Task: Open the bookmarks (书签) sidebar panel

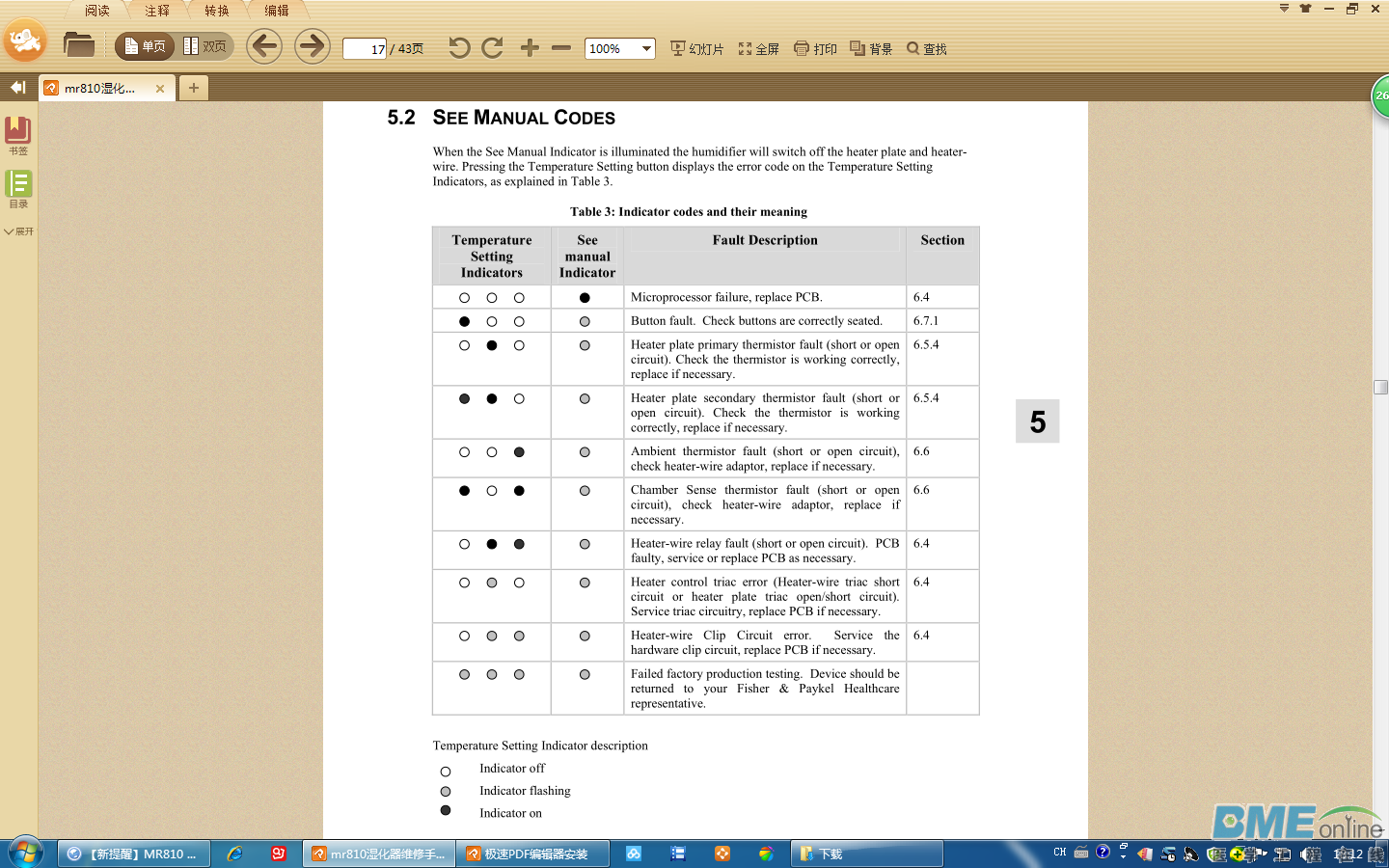Action: [x=18, y=135]
